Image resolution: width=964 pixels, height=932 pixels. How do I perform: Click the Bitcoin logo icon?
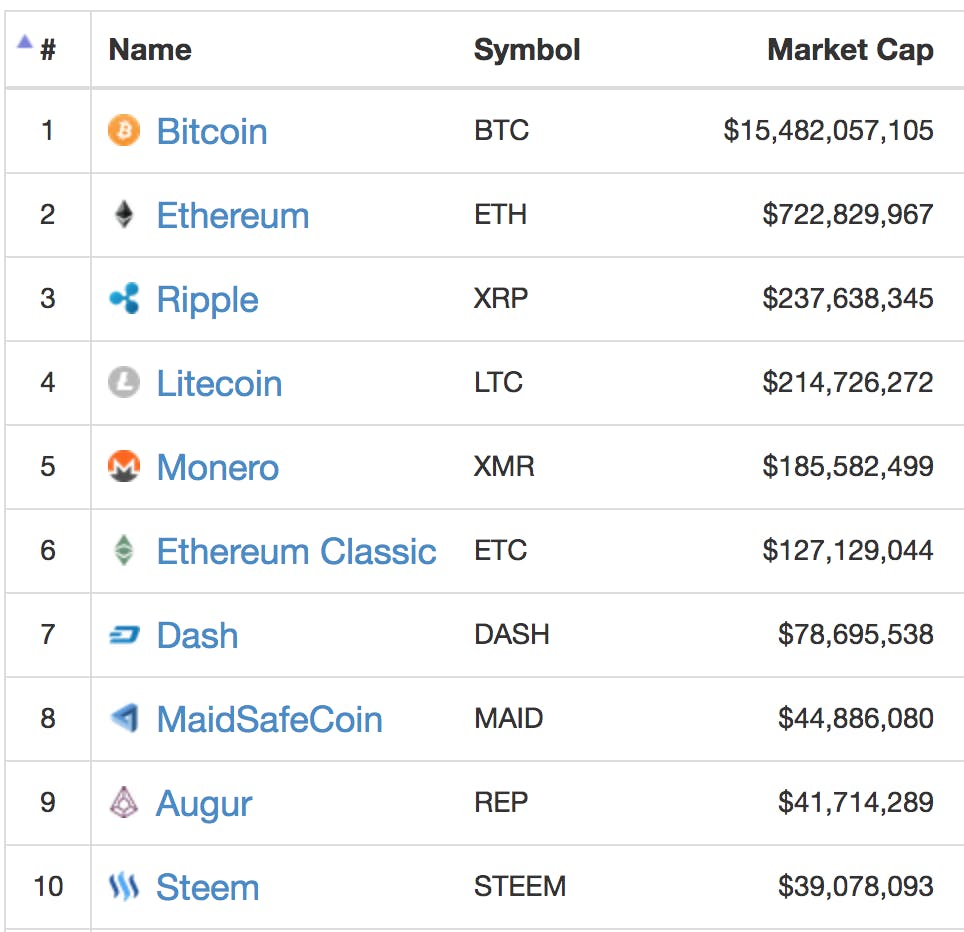(x=124, y=131)
